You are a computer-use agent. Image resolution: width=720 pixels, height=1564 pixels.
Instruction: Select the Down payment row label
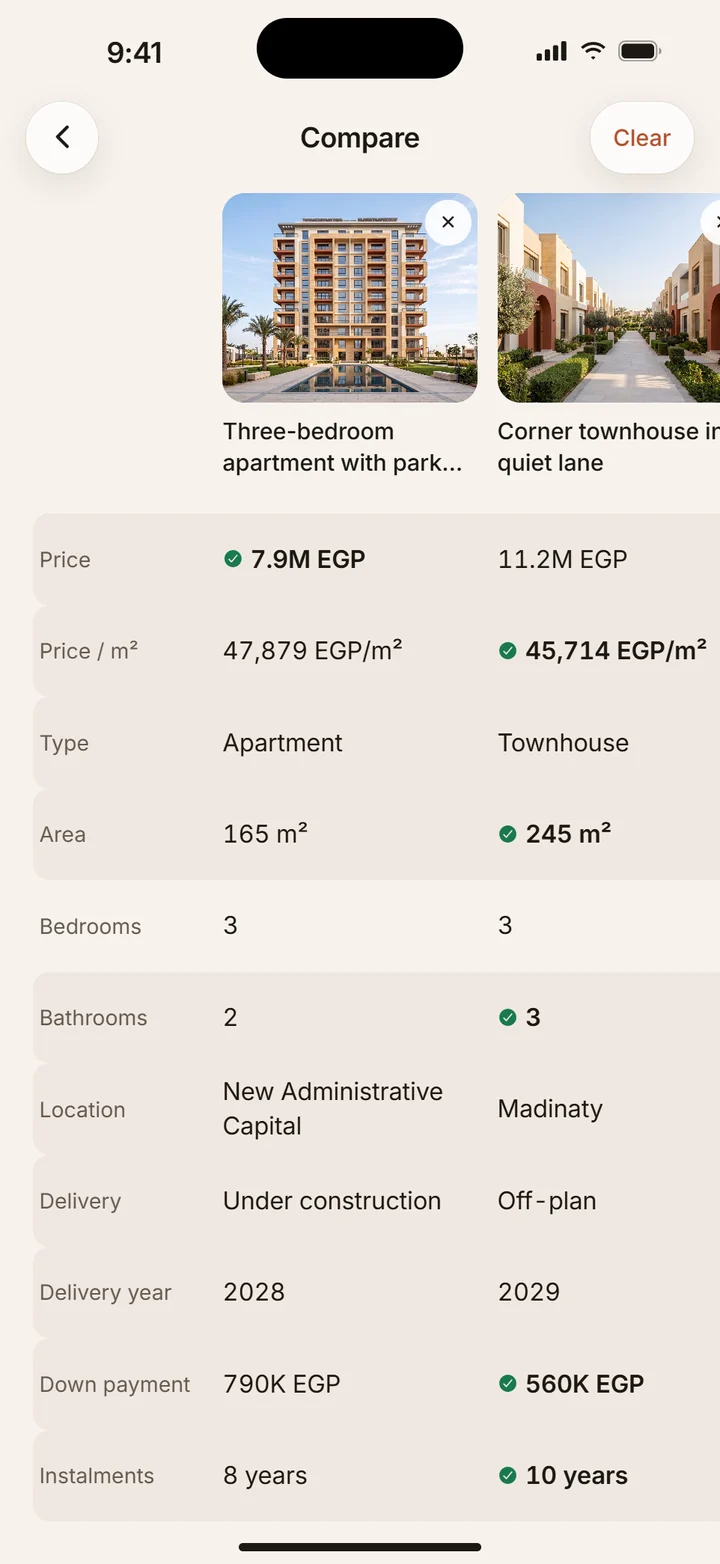[x=115, y=1384]
